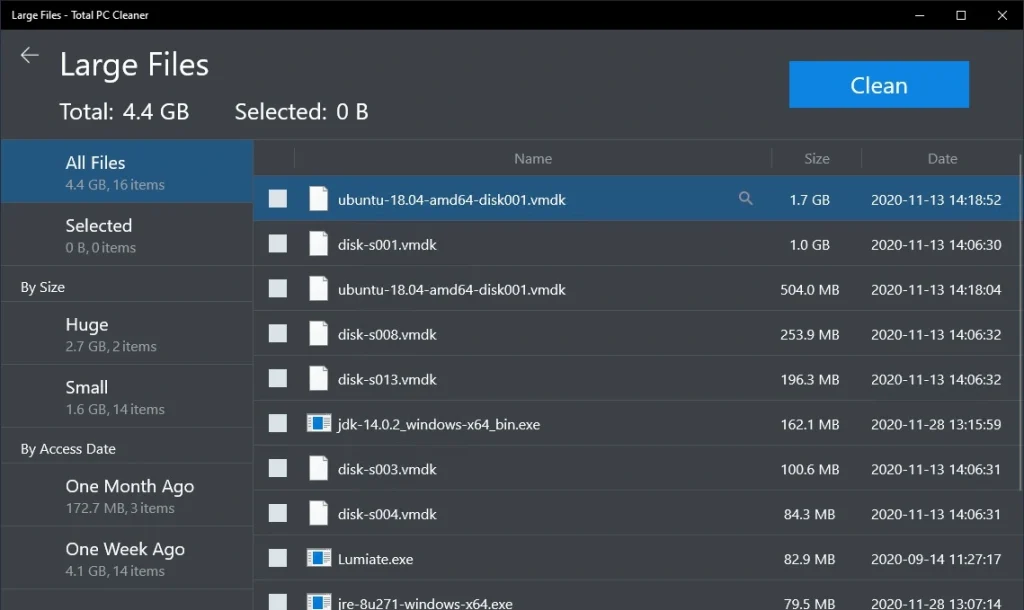1024x610 pixels.
Task: Close the Total PC Cleaner window
Action: (x=1002, y=15)
